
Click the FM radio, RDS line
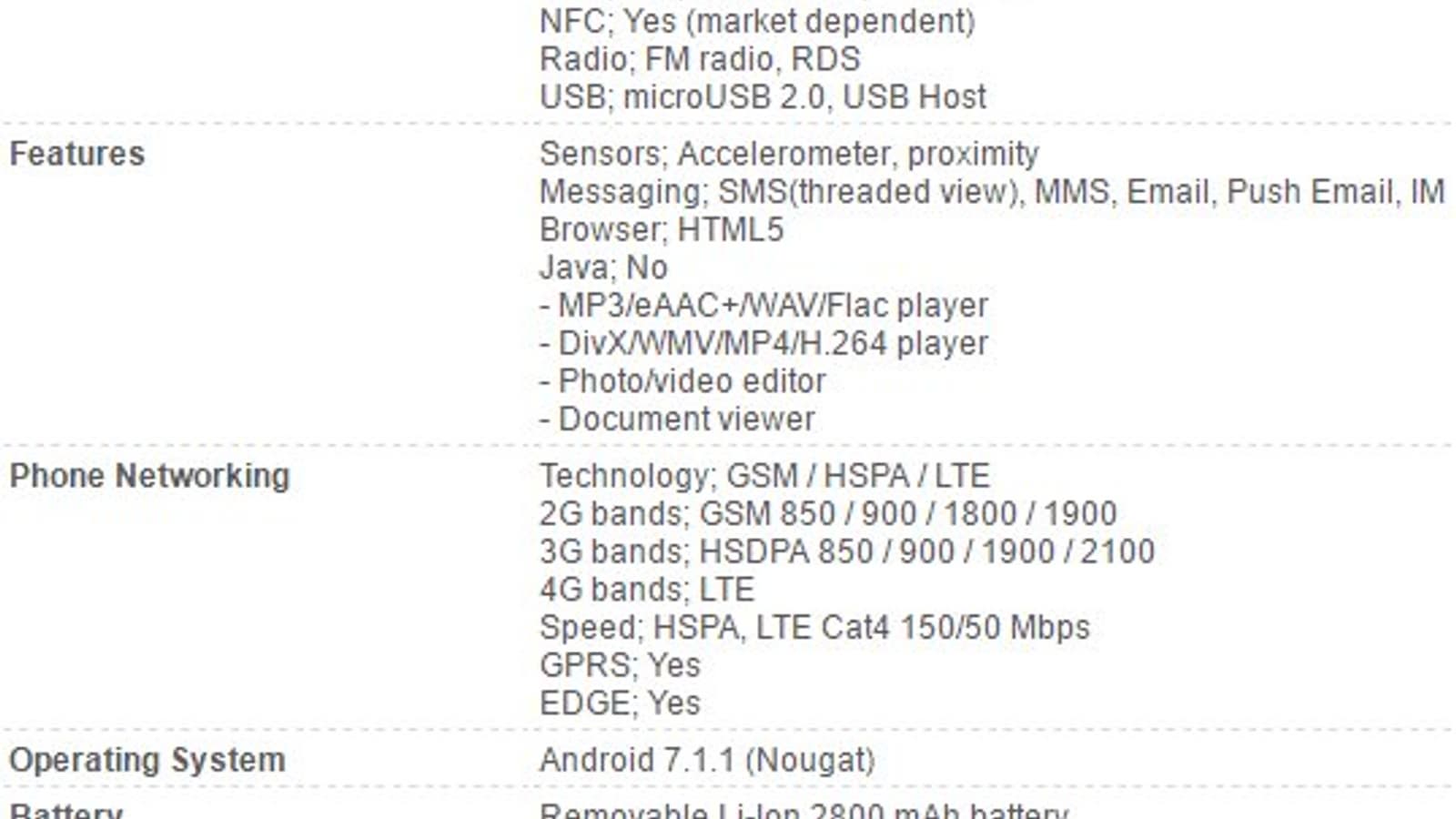(699, 59)
